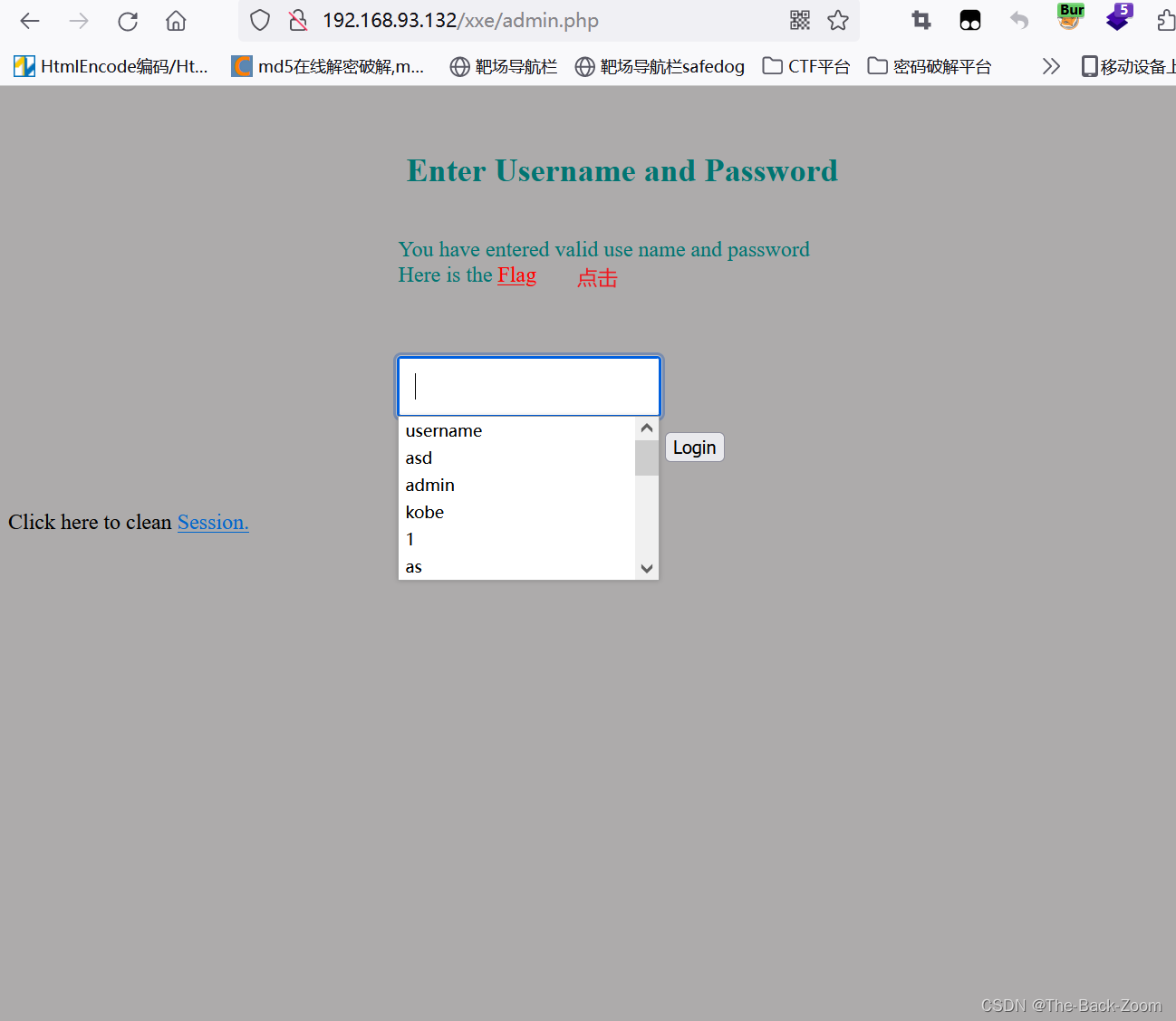The height and width of the screenshot is (1021, 1176).
Task: Focus the username input field
Action: click(529, 386)
